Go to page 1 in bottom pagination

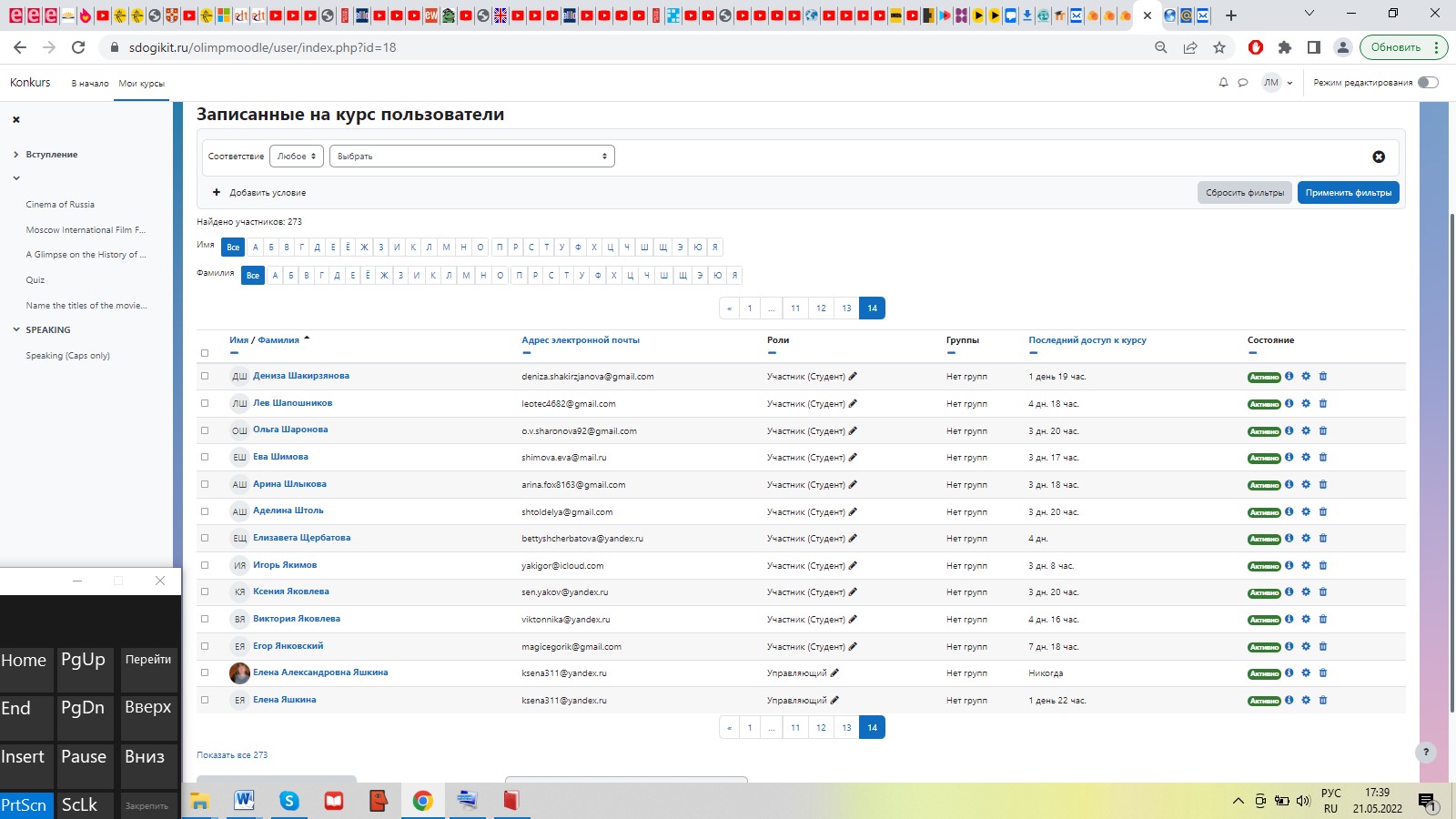point(750,728)
